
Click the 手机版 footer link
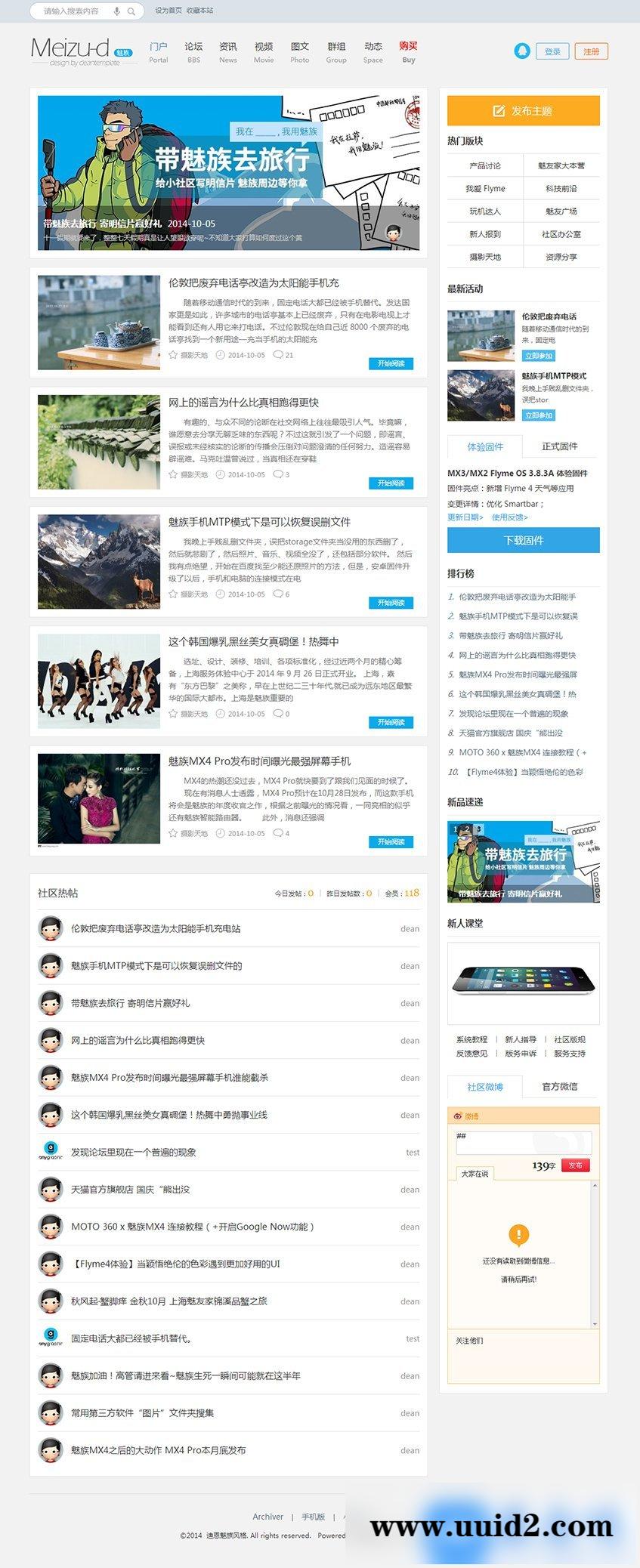(x=314, y=1517)
